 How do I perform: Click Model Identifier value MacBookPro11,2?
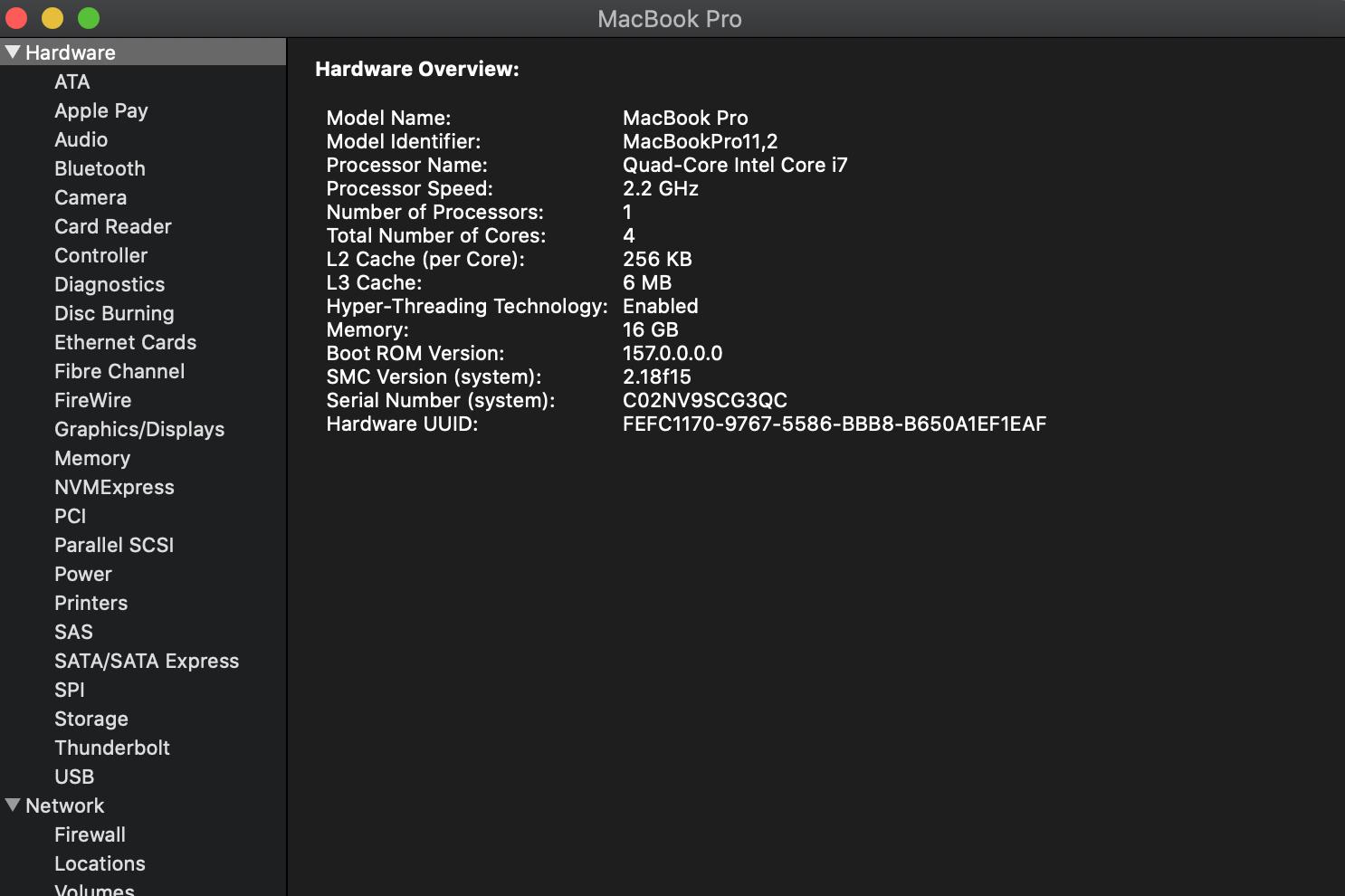[701, 142]
